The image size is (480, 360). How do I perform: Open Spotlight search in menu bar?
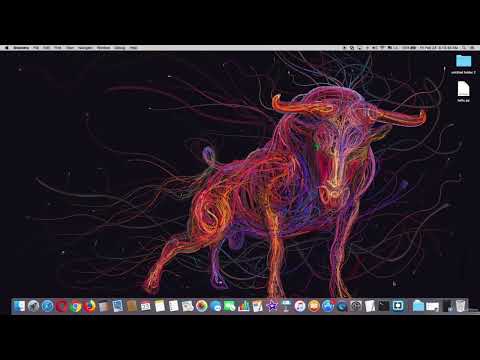tap(464, 48)
